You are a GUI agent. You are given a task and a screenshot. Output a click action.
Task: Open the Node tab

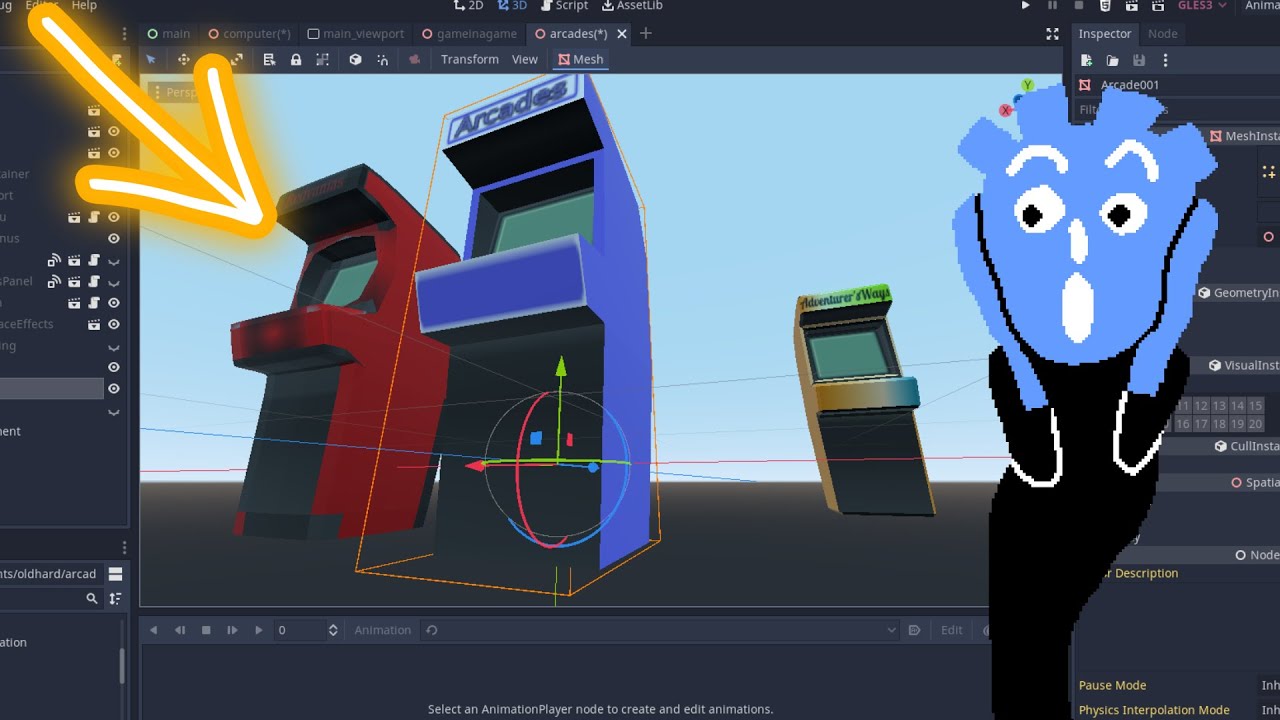pyautogui.click(x=1162, y=34)
